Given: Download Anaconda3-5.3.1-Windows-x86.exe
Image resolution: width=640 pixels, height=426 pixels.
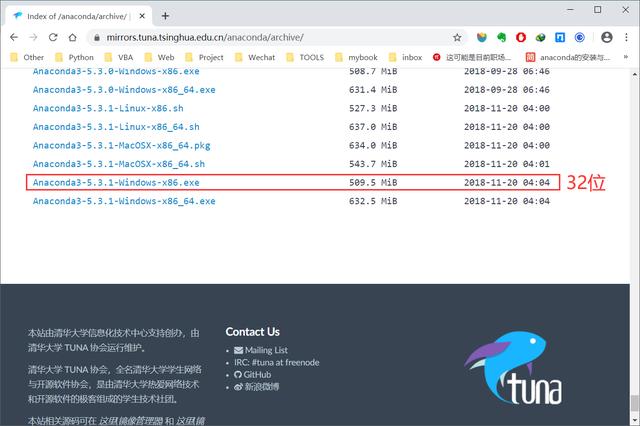Looking at the screenshot, I should click(x=116, y=182).
